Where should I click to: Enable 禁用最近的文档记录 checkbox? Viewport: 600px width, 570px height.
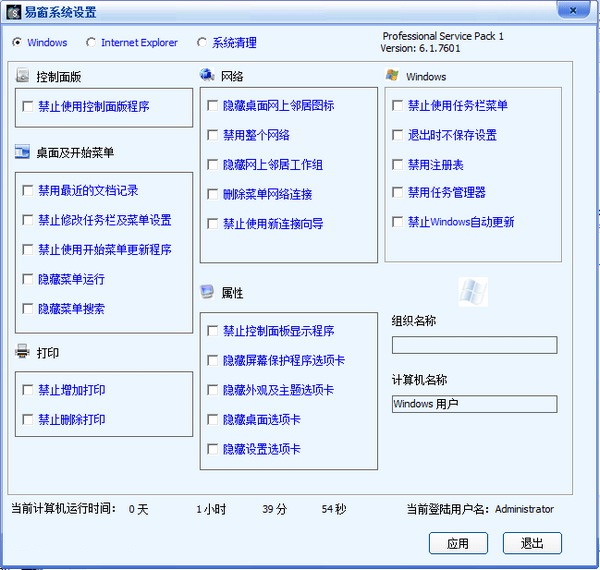click(x=28, y=190)
